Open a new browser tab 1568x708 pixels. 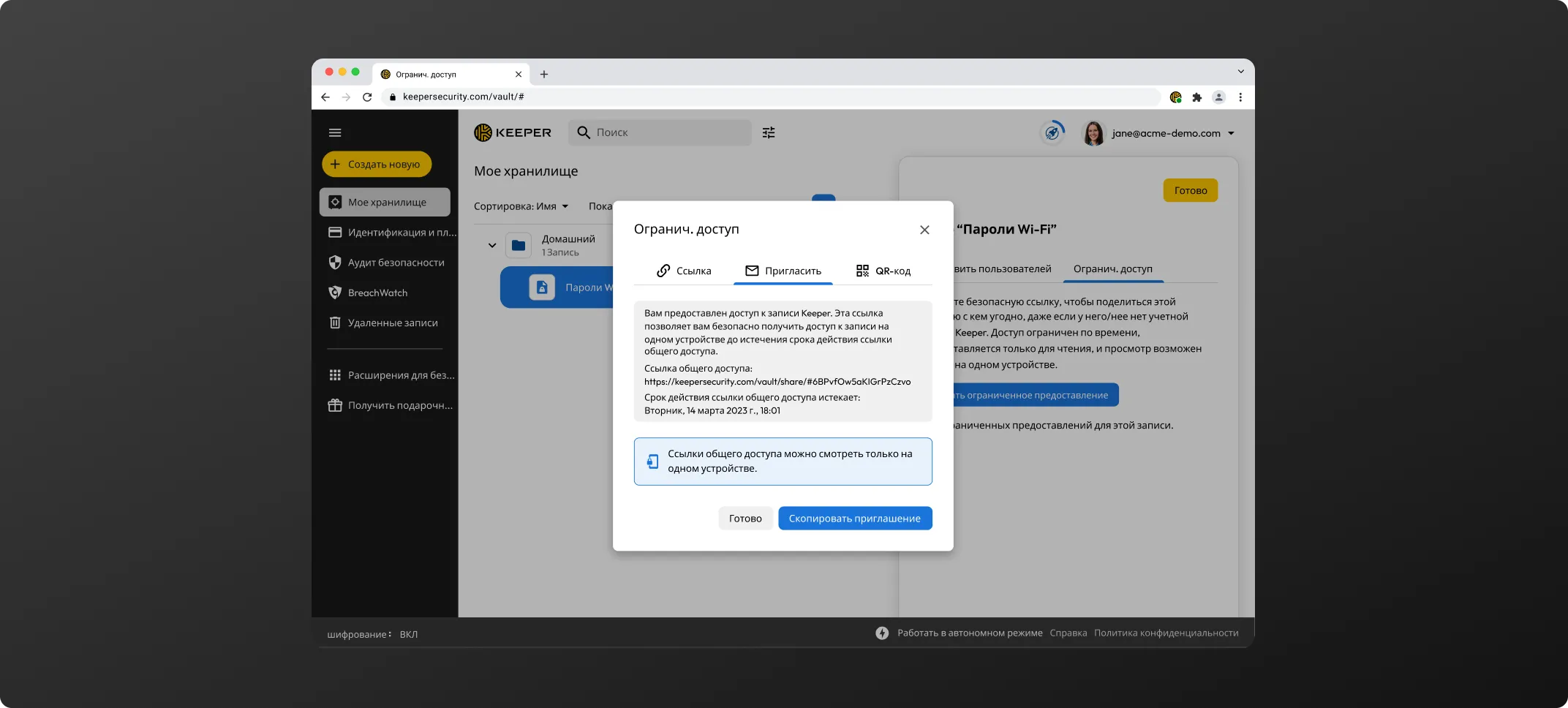544,74
